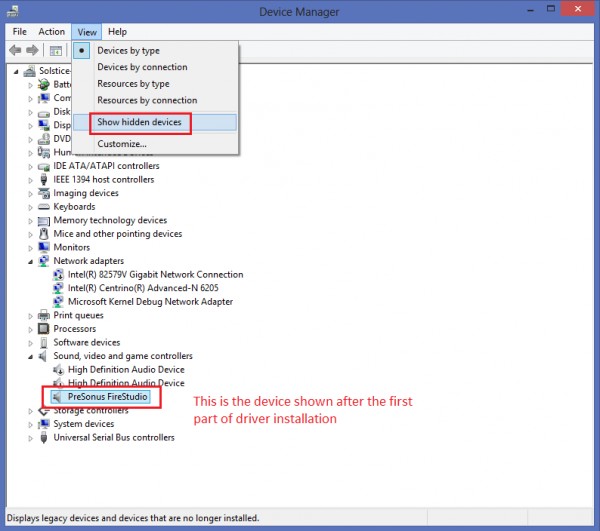Click the Universal Serial Bus controllers icon
600x531 pixels.
click(44, 438)
